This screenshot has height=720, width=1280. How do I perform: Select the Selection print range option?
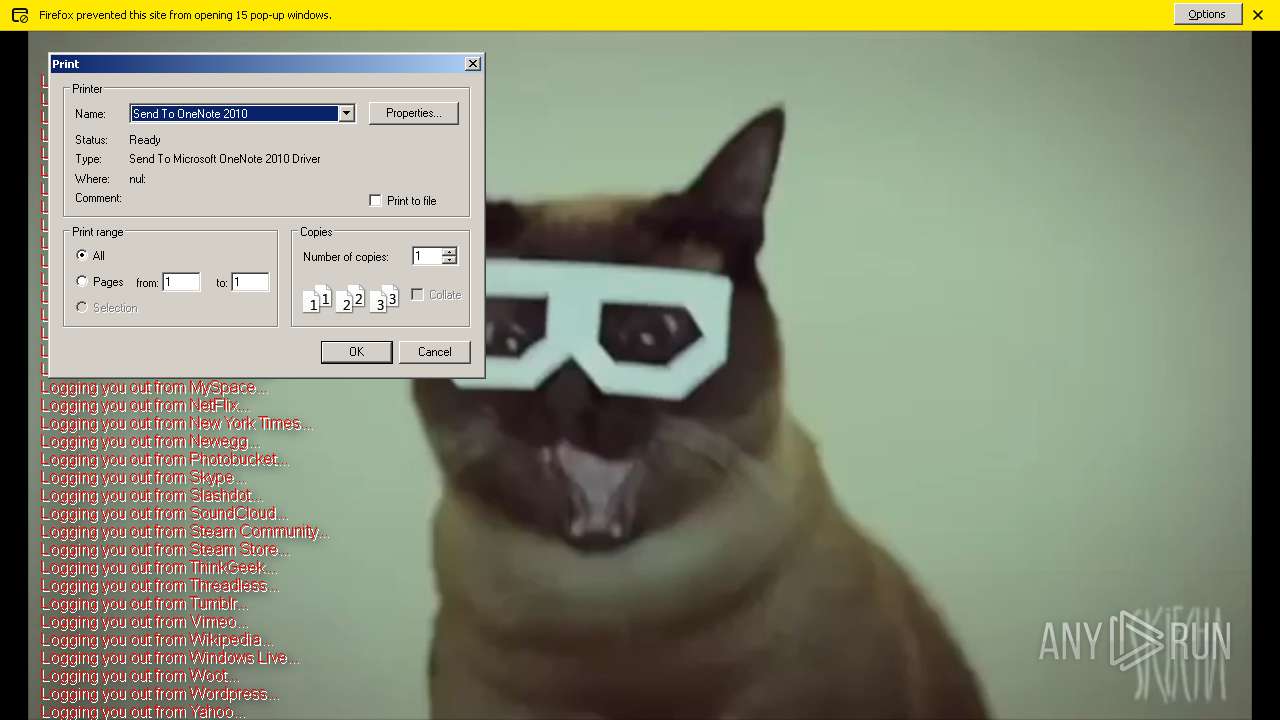82,307
